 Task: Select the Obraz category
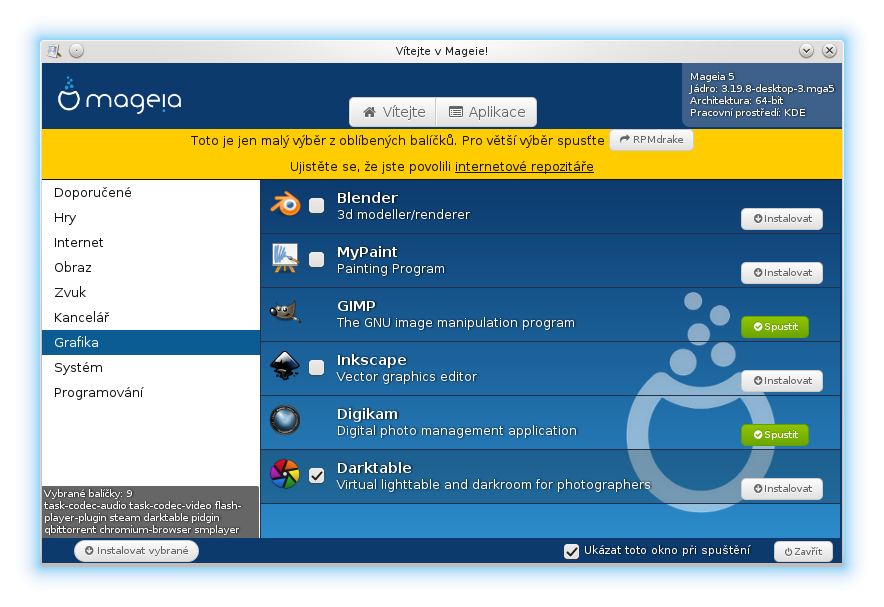[x=151, y=267]
